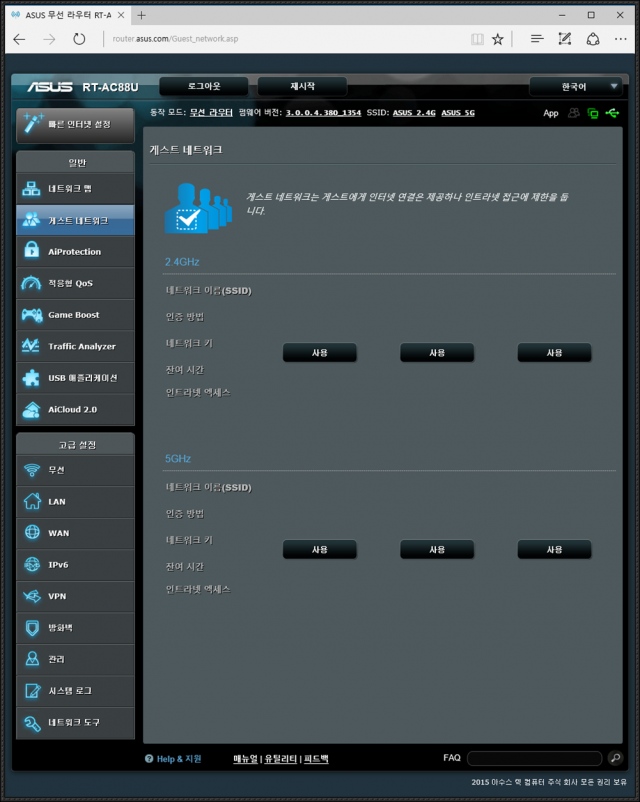Enable third 5GHz guest network 사용 button

[554, 549]
